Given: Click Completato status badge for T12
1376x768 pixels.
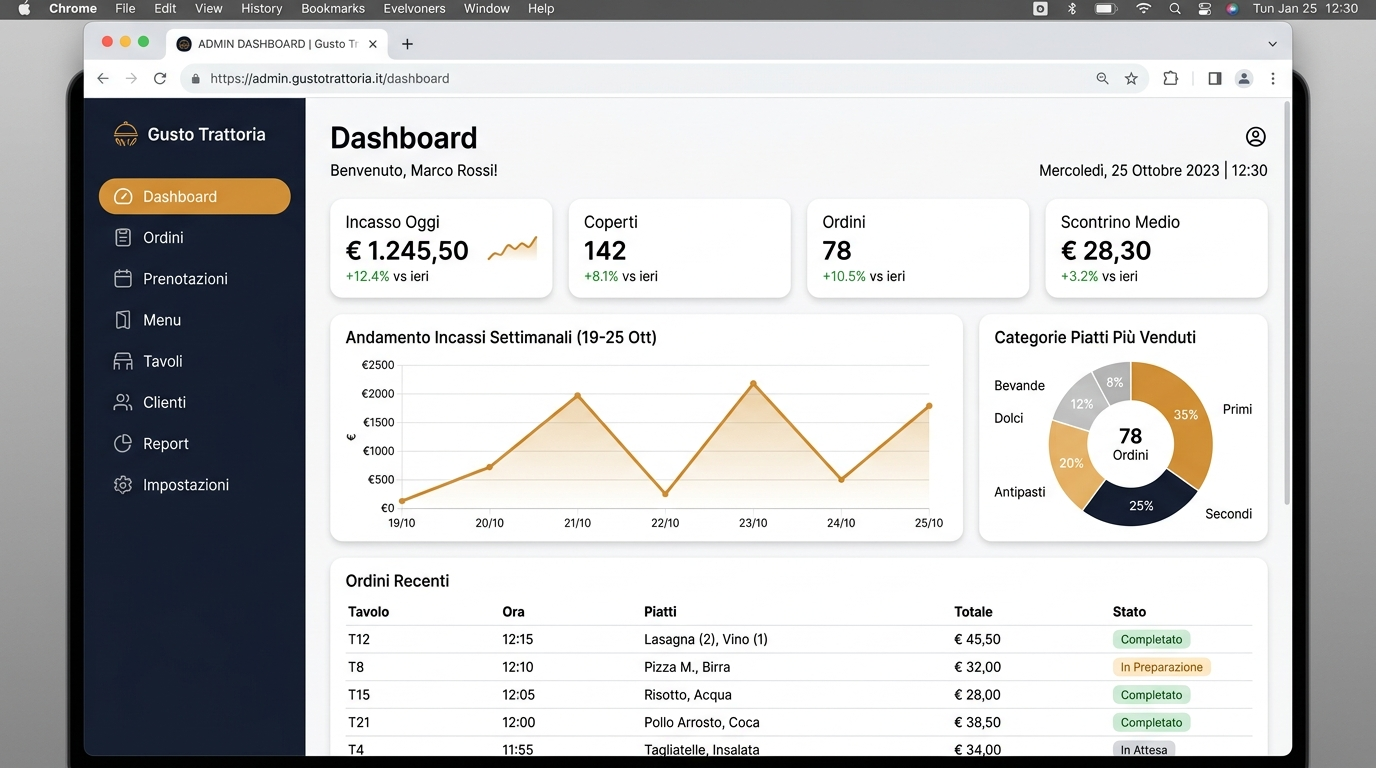Looking at the screenshot, I should pyautogui.click(x=1151, y=639).
